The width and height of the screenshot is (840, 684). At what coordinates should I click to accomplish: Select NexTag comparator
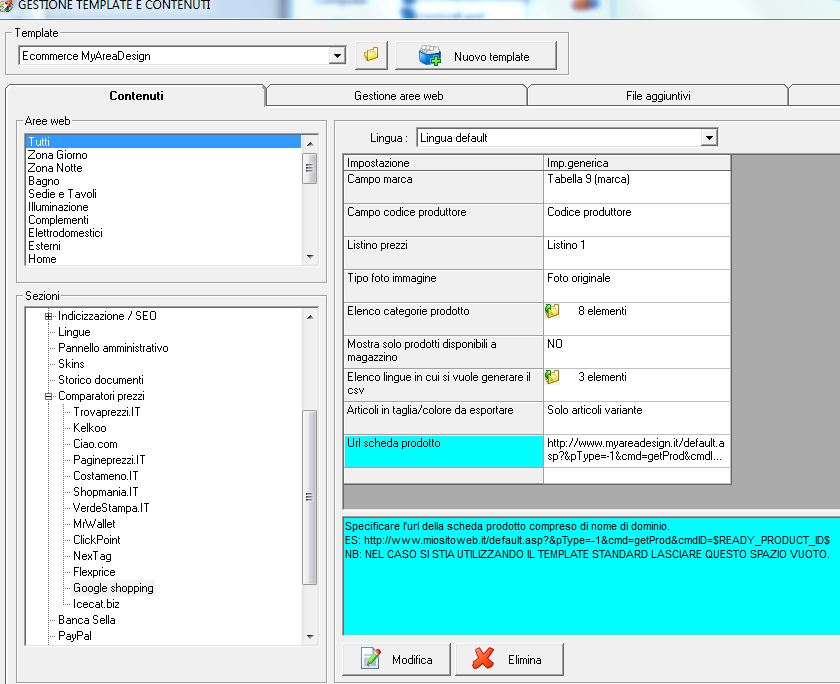click(x=92, y=556)
